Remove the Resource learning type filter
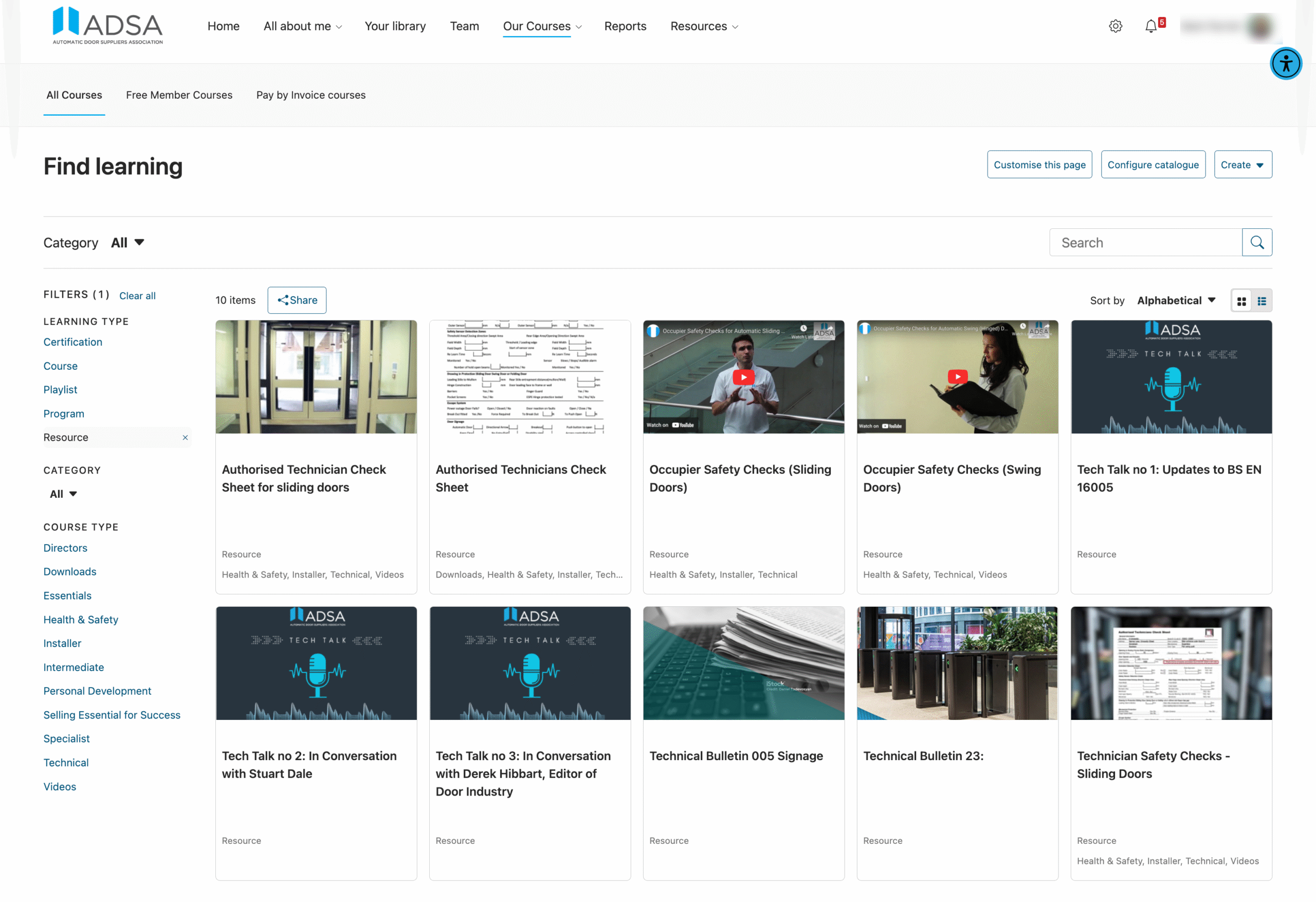The width and height of the screenshot is (1316, 902). (185, 438)
